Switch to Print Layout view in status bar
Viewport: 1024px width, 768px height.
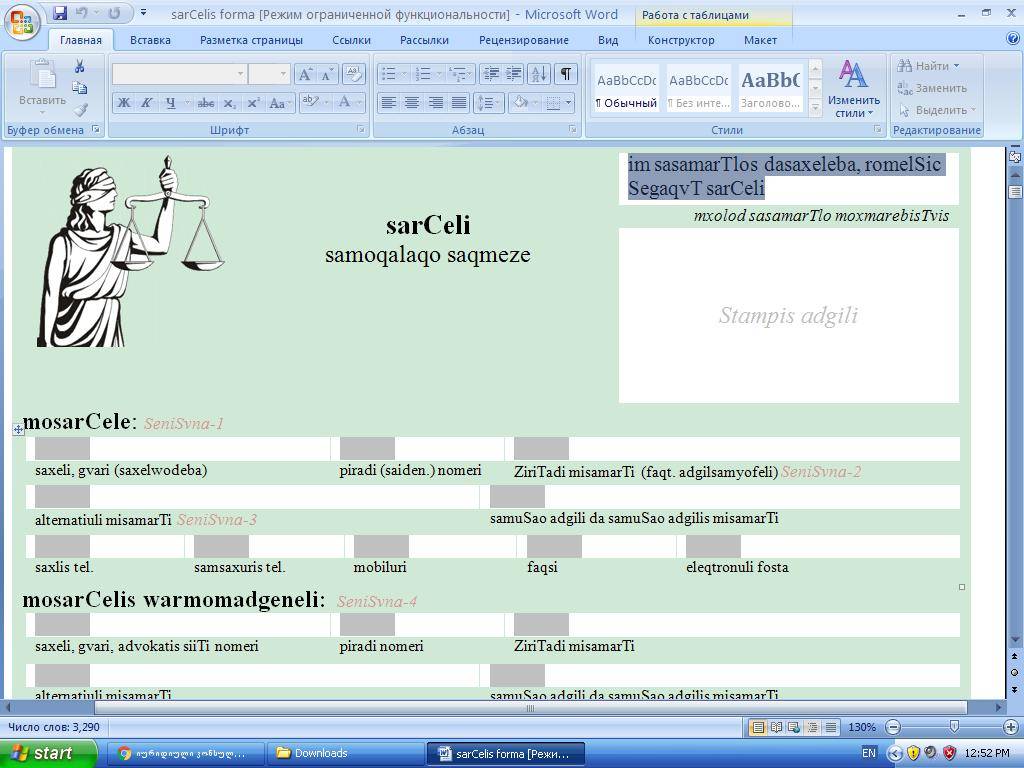758,727
